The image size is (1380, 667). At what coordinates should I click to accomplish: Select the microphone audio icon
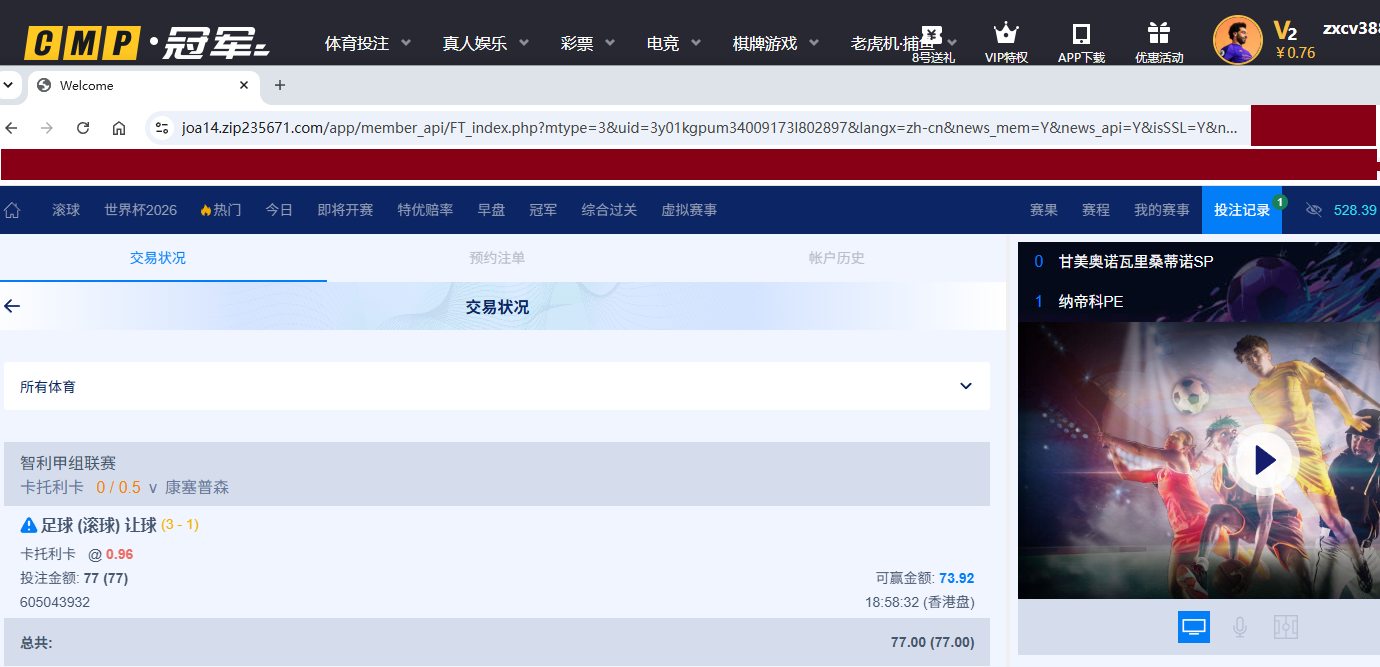click(x=1240, y=627)
